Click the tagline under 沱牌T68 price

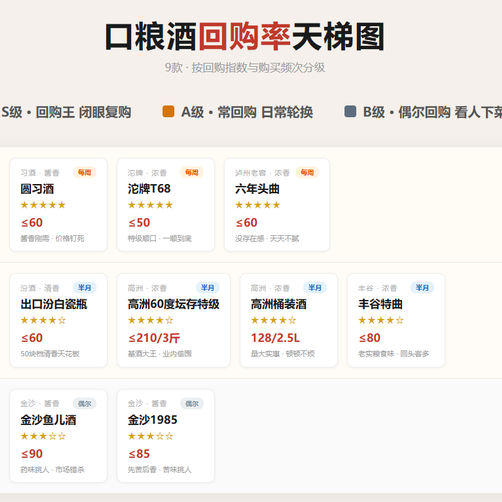tap(160, 239)
